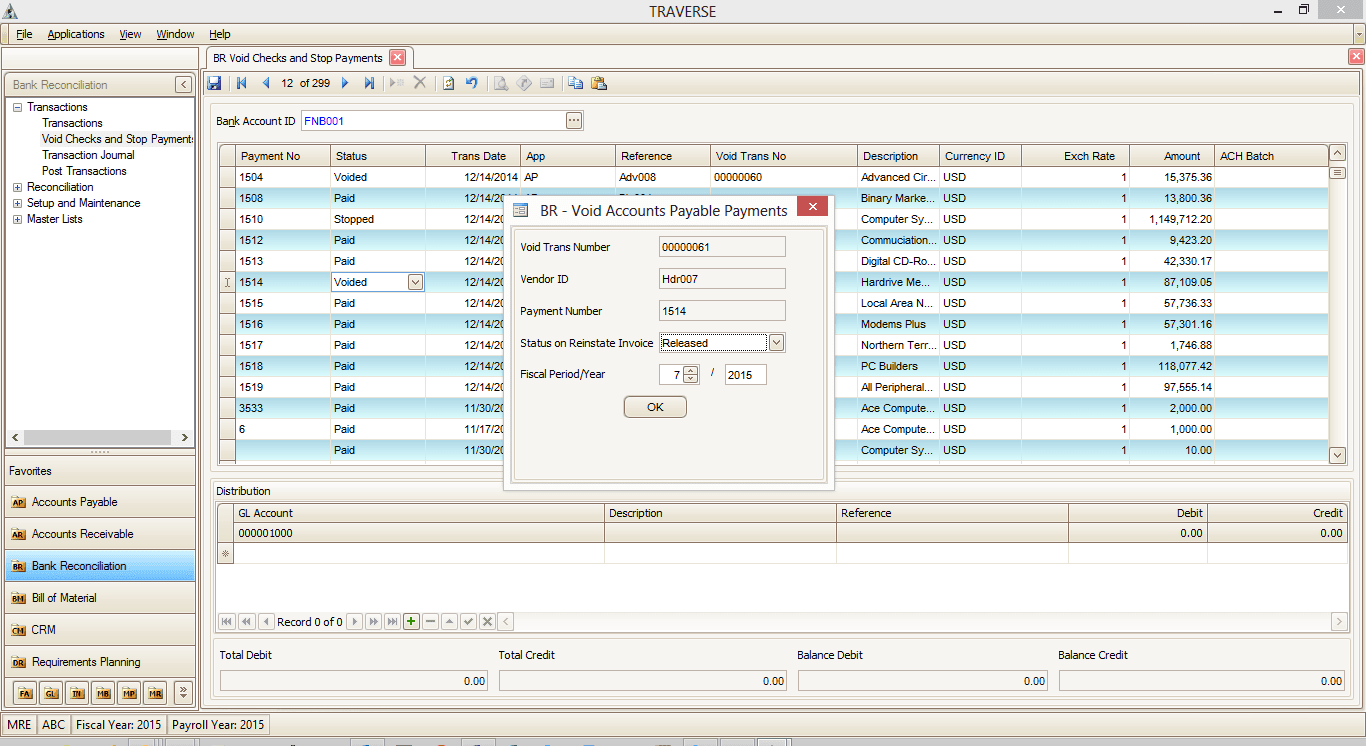Open the Status dropdown for payment 1514
The height and width of the screenshot is (746, 1366).
point(415,282)
